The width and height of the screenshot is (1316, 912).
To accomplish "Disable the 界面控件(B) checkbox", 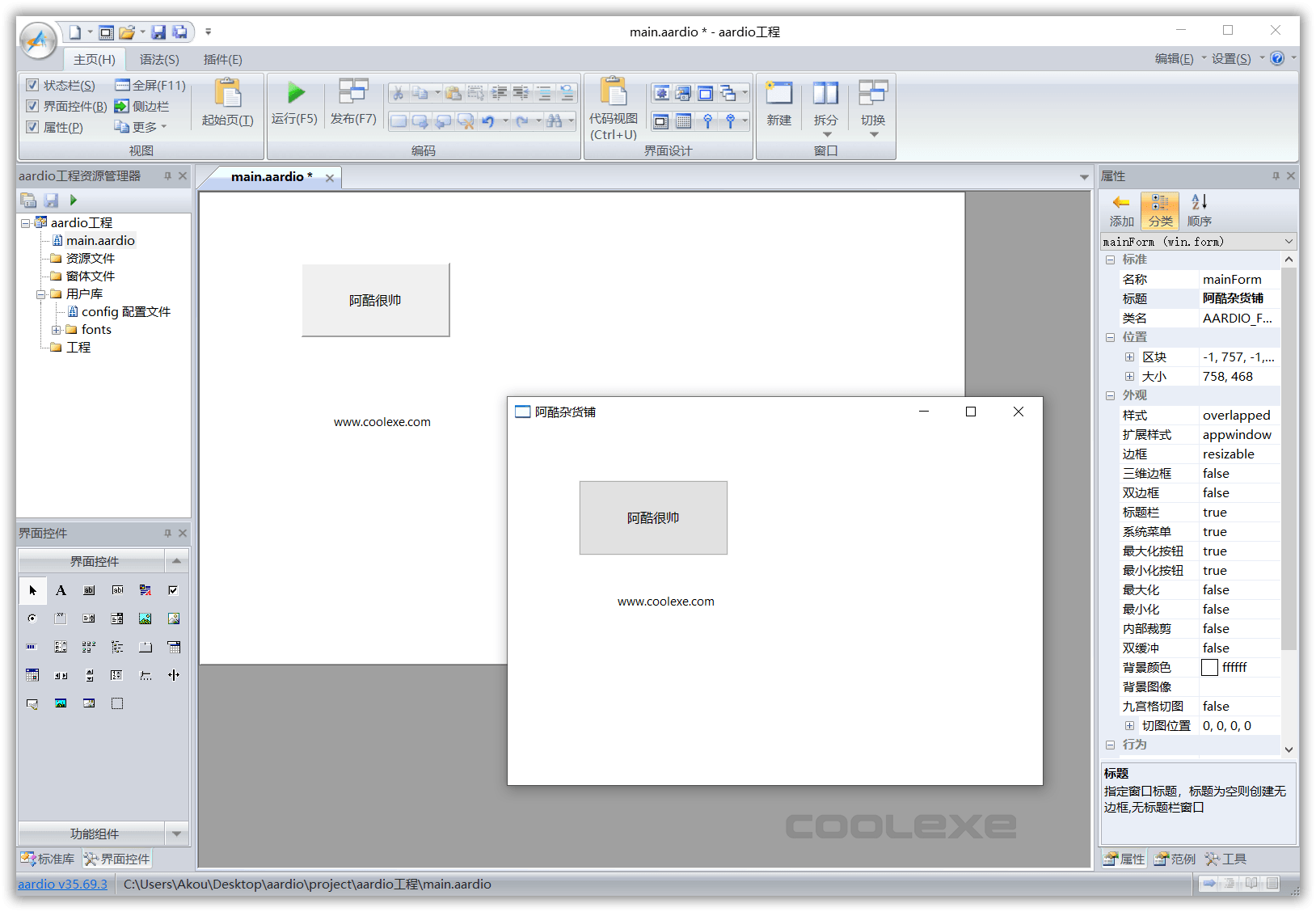I will tap(32, 105).
